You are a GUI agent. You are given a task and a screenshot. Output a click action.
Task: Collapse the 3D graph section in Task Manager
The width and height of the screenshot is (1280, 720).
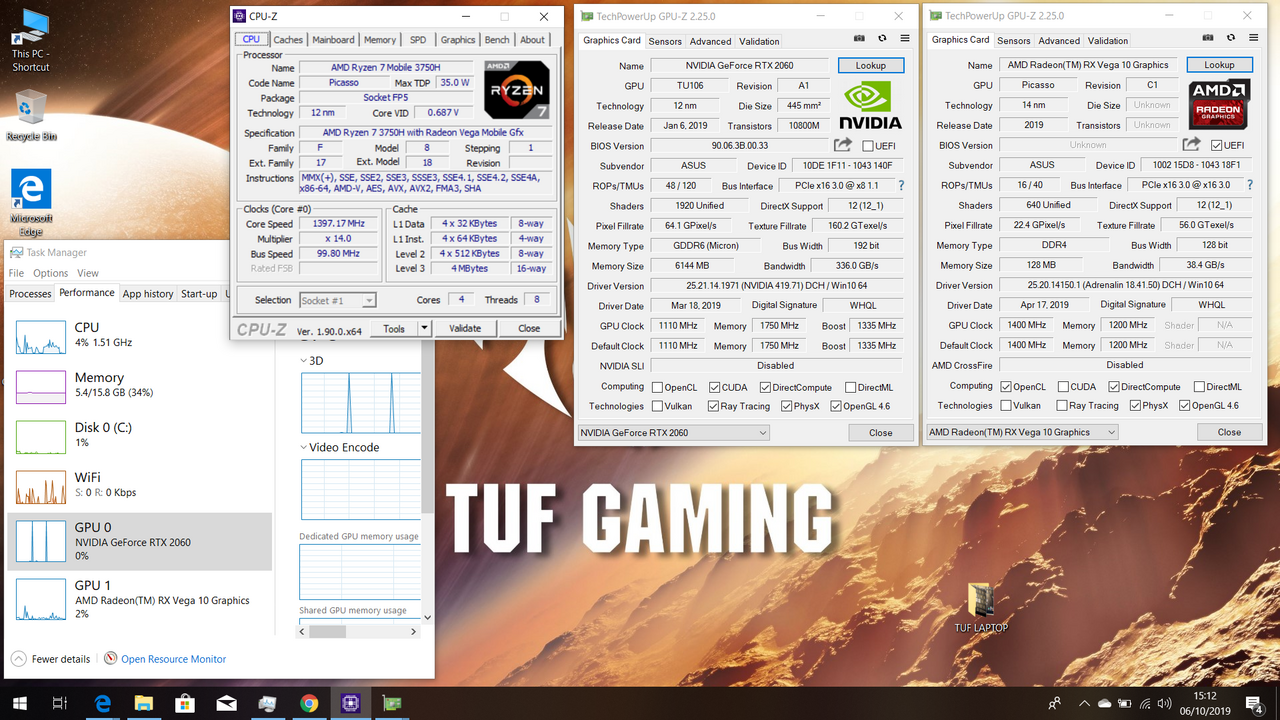305,361
